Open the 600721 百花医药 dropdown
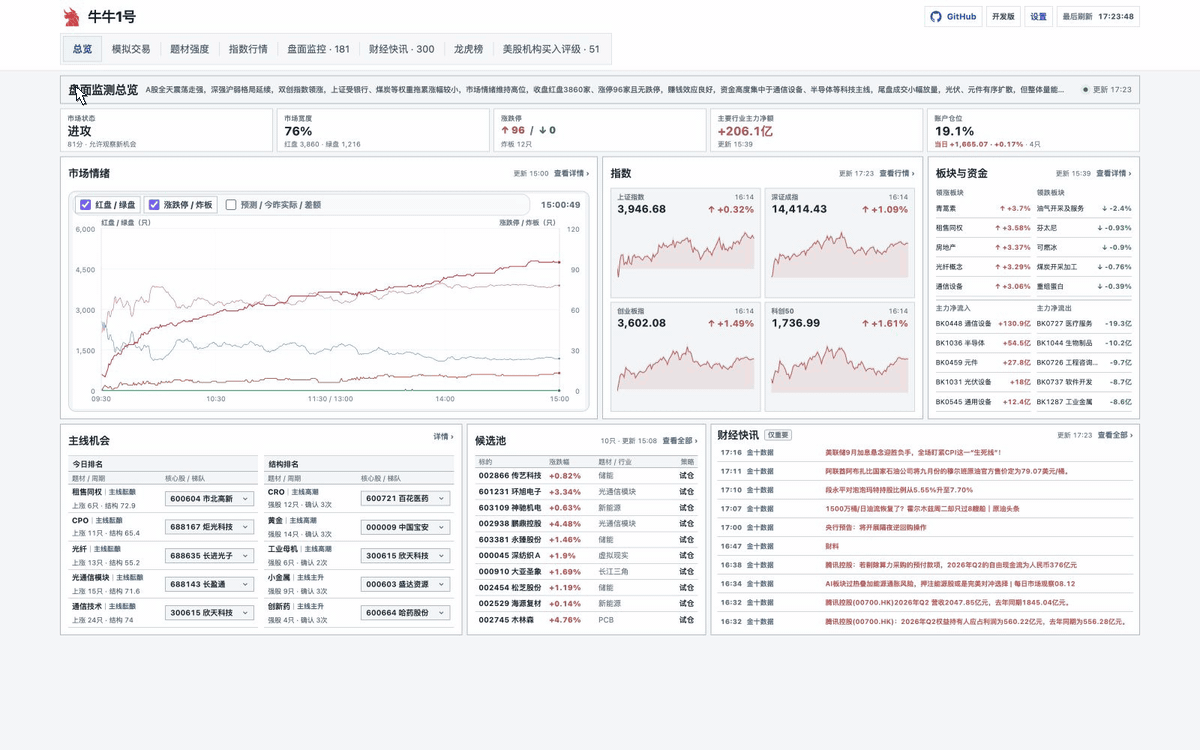 (x=406, y=498)
